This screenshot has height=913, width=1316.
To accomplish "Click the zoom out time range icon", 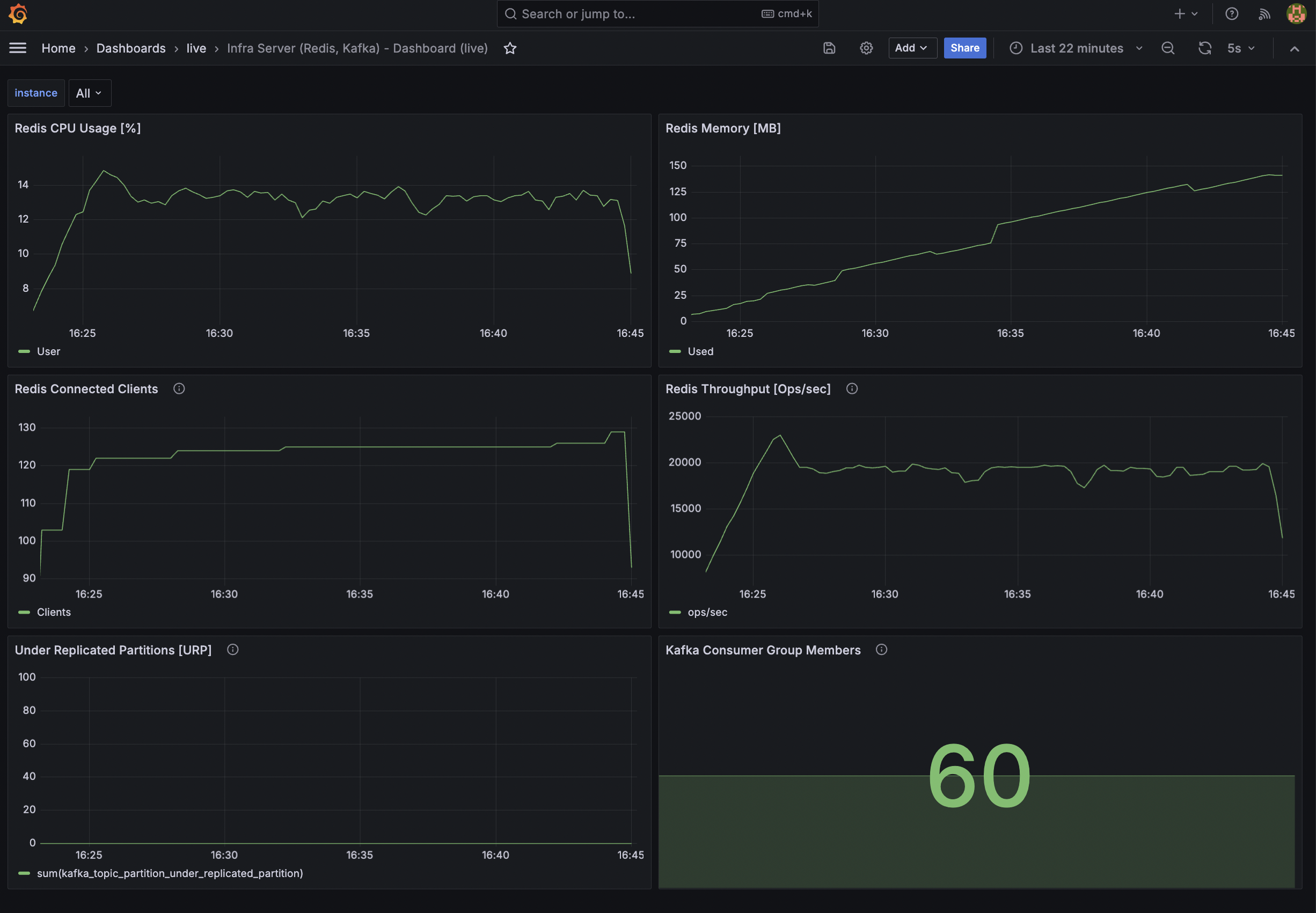I will coord(1168,48).
